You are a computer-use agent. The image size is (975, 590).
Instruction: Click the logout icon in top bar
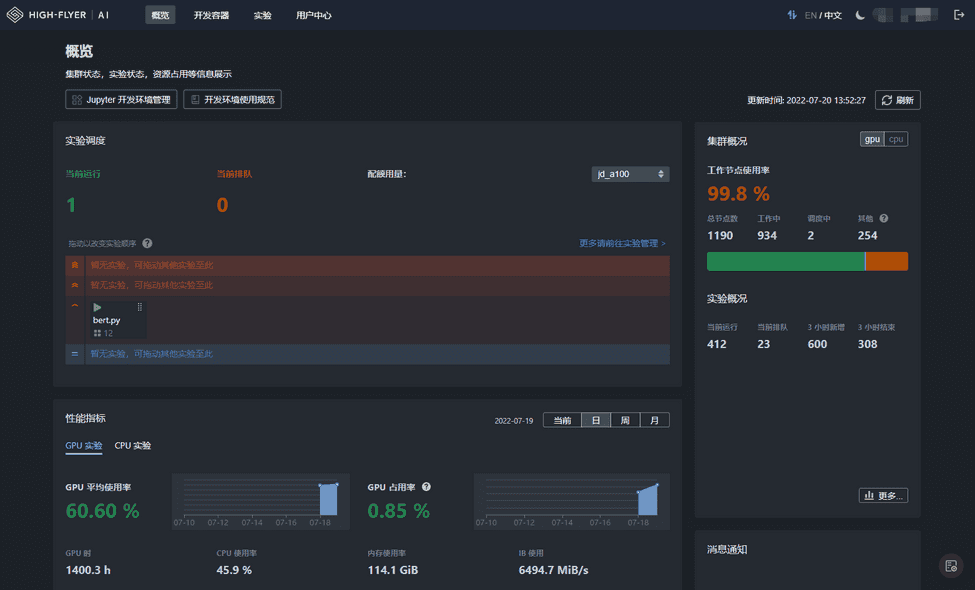[959, 15]
